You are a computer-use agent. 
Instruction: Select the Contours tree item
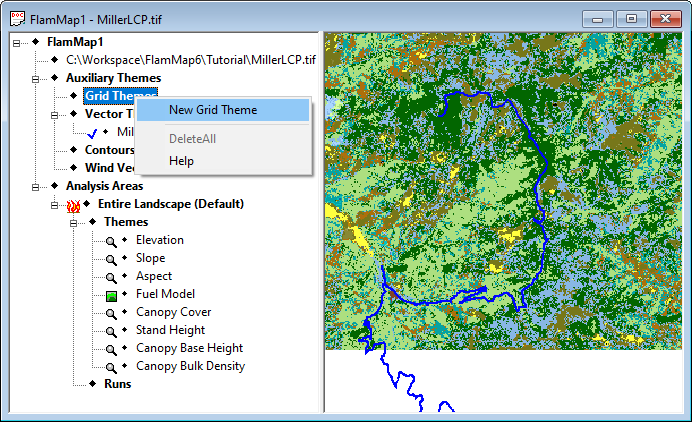coord(109,150)
